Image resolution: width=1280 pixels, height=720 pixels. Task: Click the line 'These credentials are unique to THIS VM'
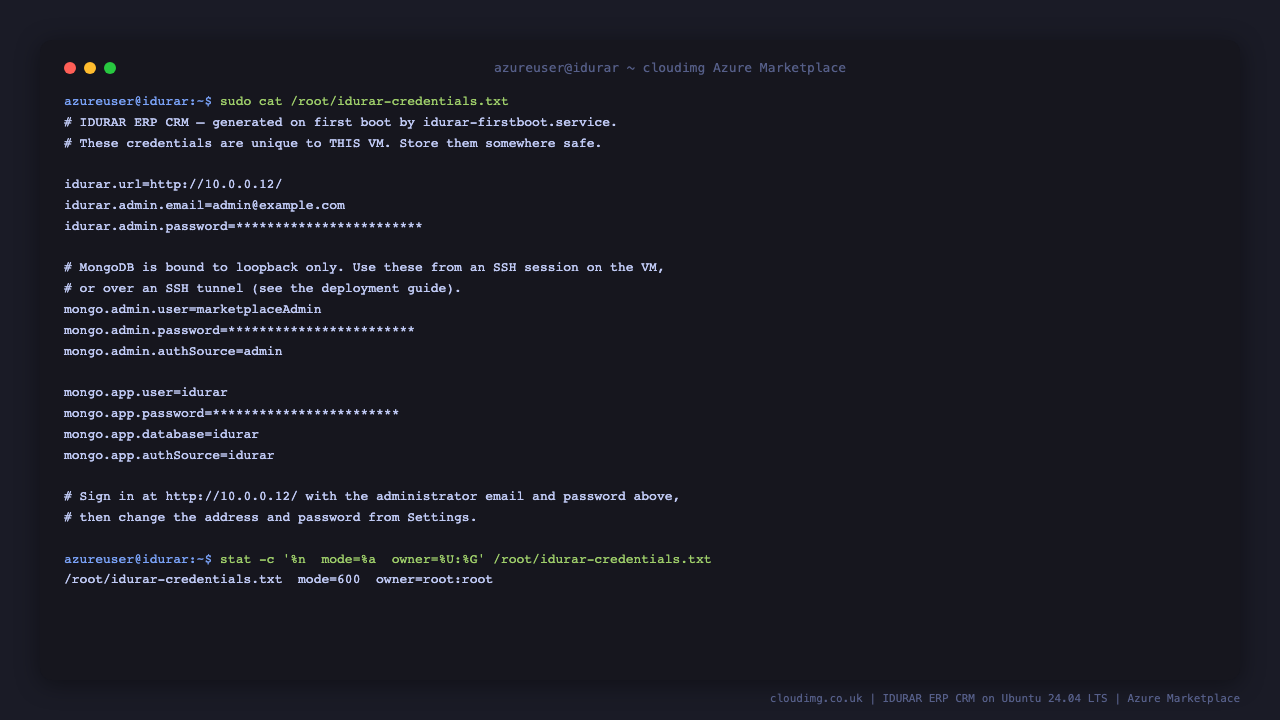point(333,143)
